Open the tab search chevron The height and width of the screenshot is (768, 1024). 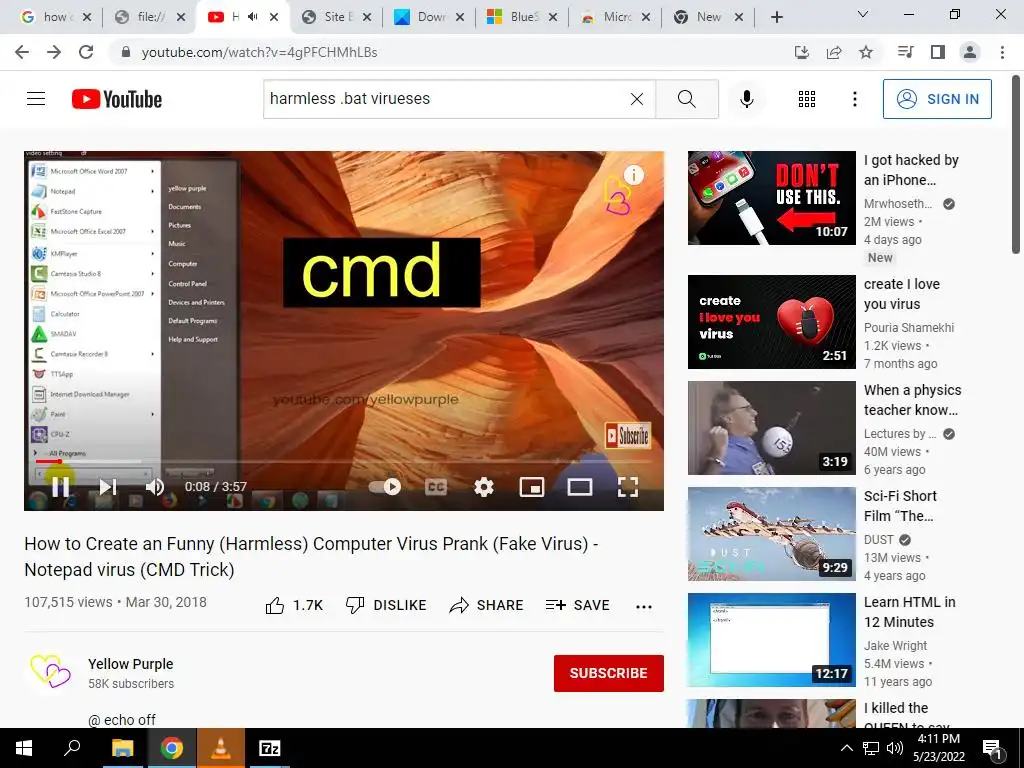coord(863,14)
